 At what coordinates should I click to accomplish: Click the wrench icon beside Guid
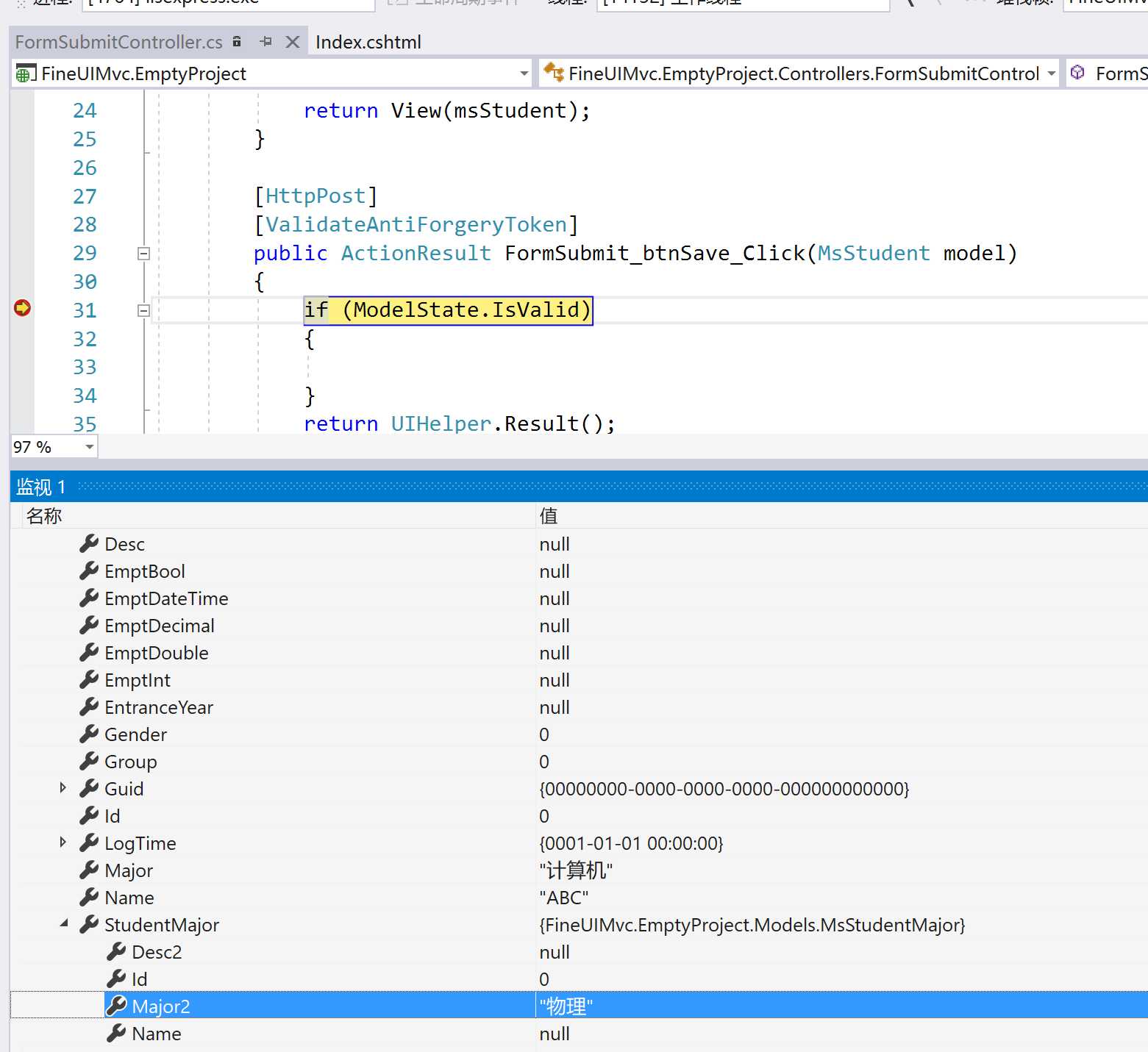point(89,788)
